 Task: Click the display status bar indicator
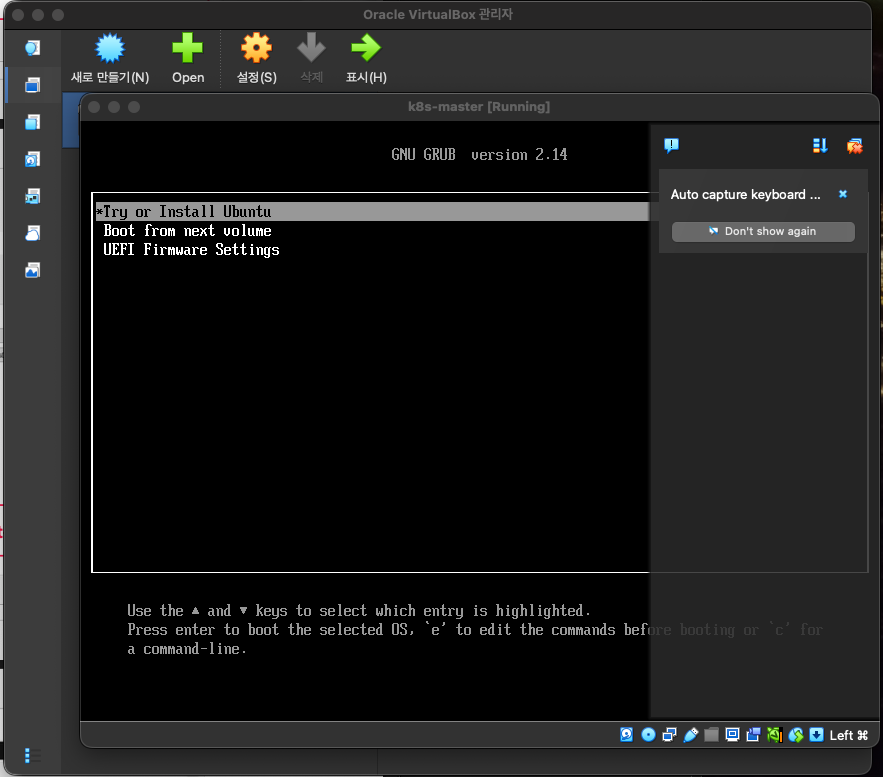(x=733, y=735)
